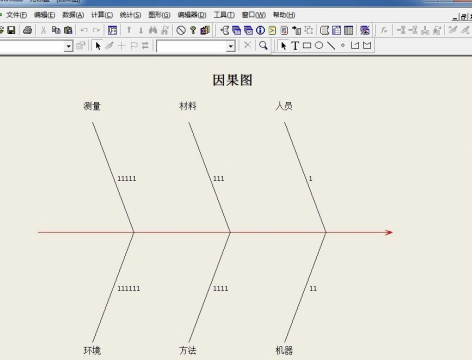The image size is (472, 360).
Task: Click the Redo arrow icon
Action: pos(96,30)
